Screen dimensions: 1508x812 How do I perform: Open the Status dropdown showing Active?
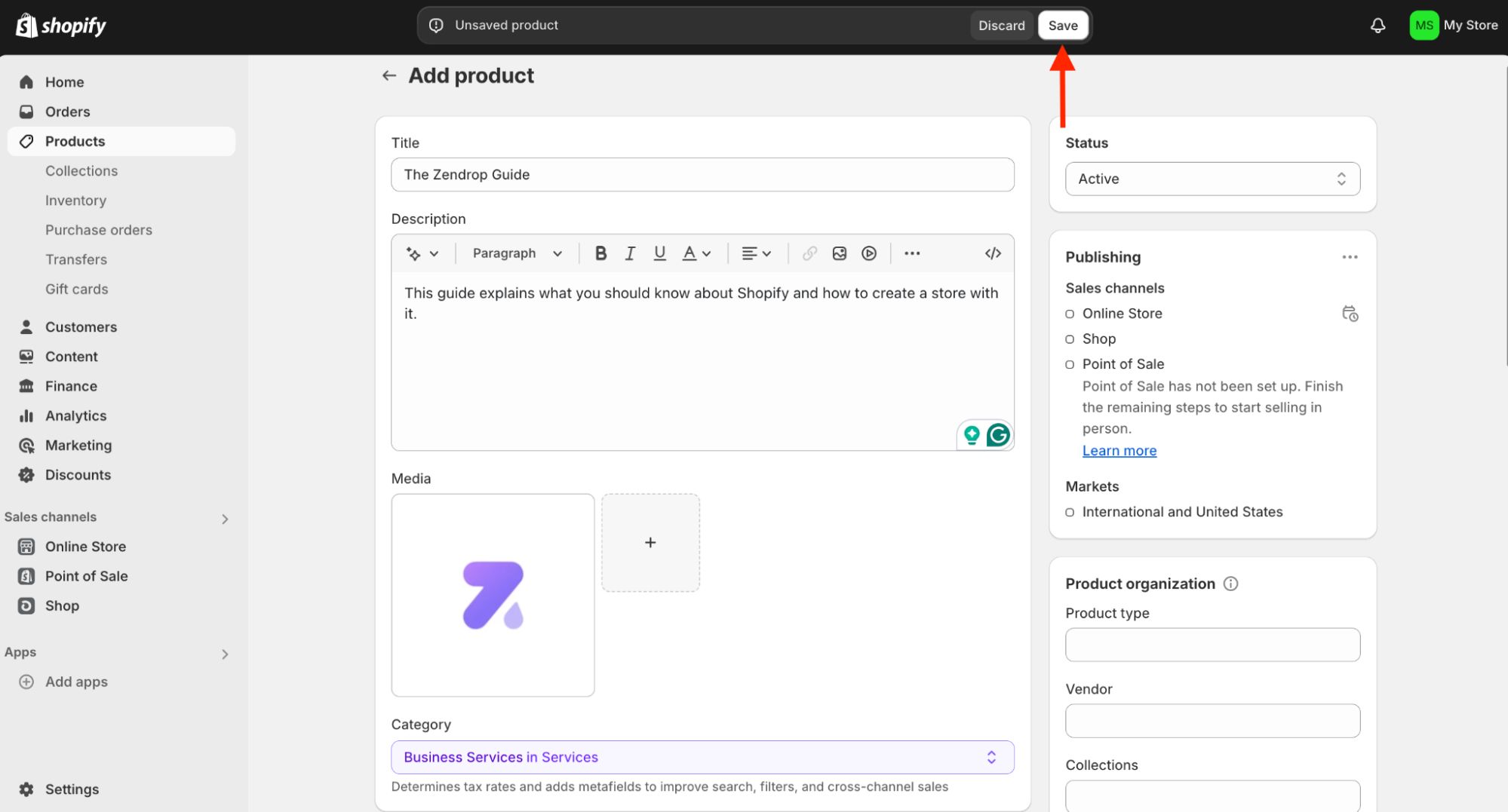point(1212,179)
